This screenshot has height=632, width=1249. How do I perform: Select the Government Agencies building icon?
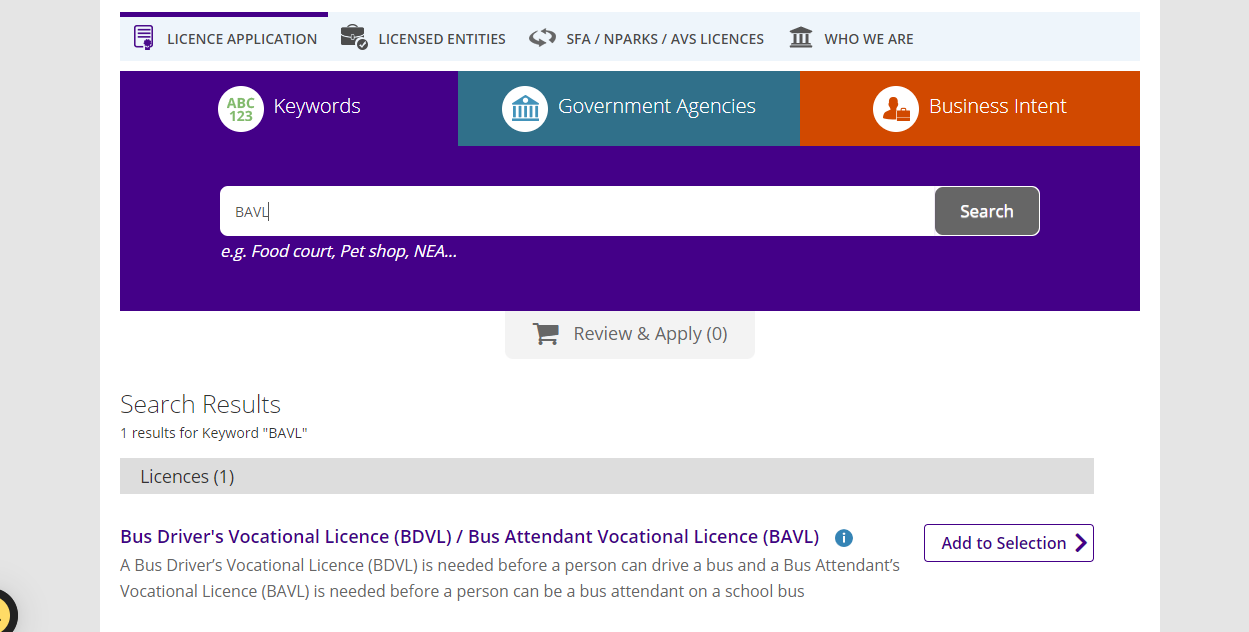525,109
